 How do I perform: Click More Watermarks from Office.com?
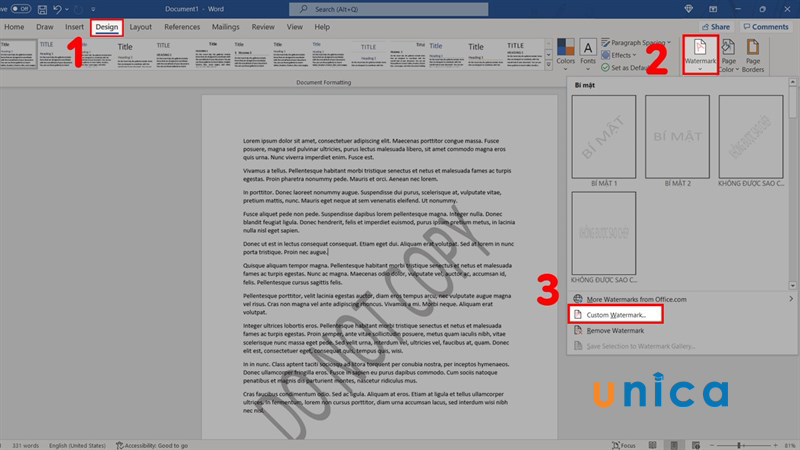(x=636, y=299)
